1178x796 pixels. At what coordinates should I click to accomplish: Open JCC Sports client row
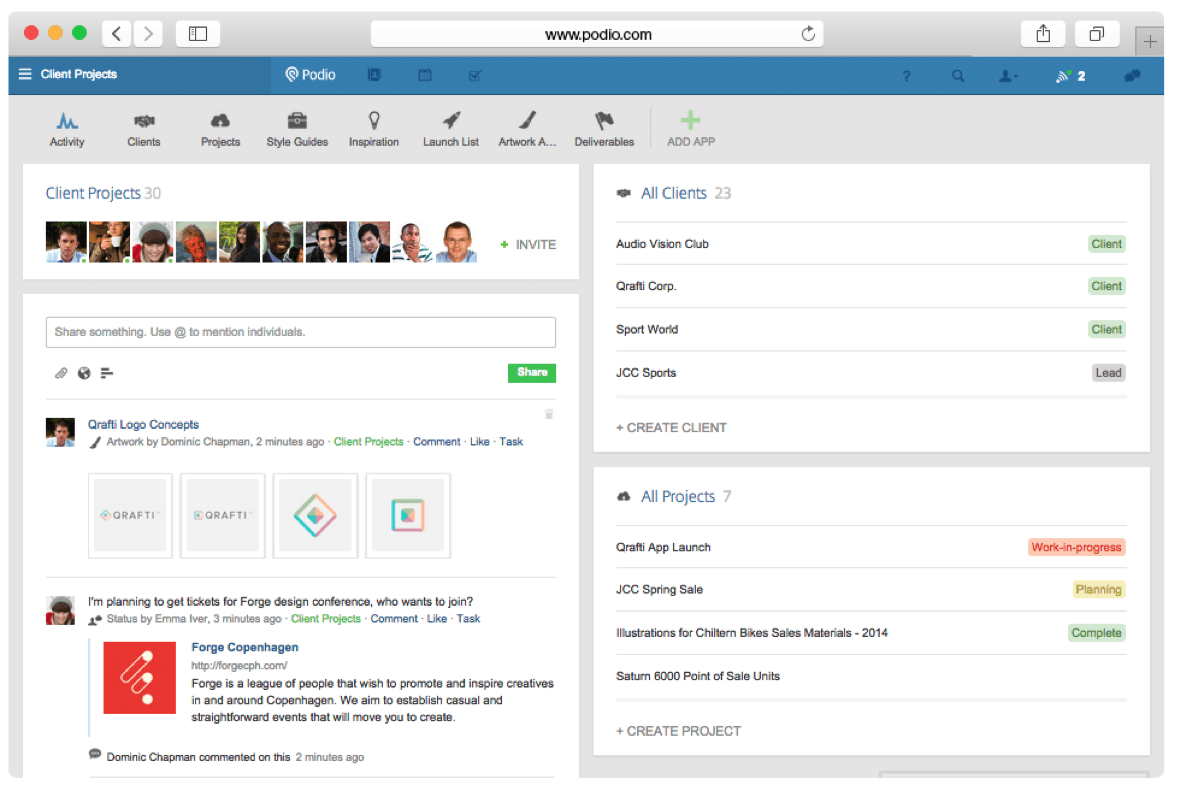871,373
